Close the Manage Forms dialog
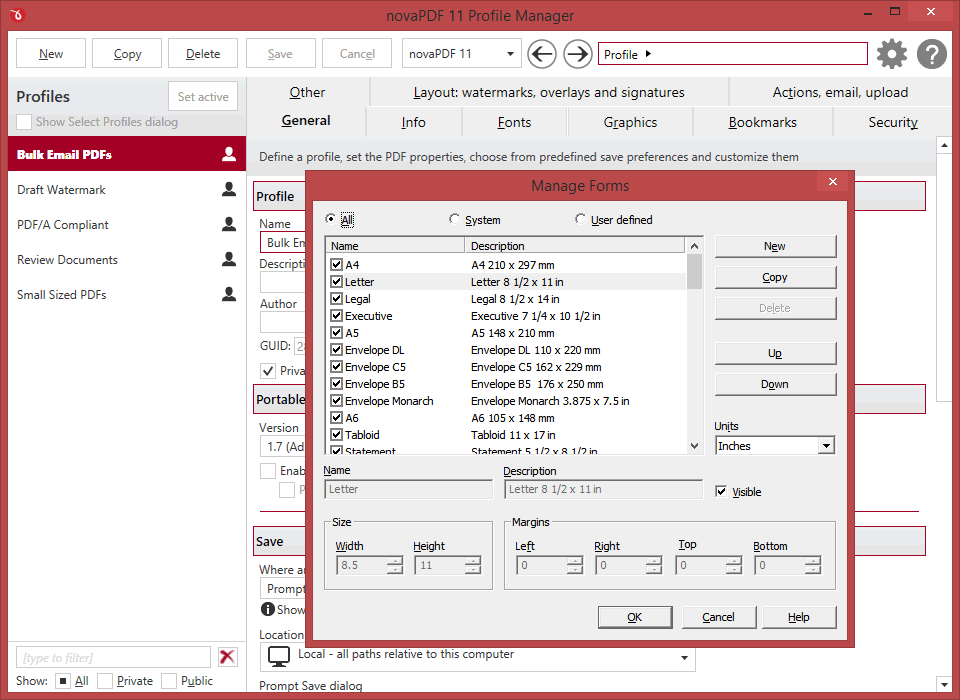The height and width of the screenshot is (700, 960). [833, 181]
